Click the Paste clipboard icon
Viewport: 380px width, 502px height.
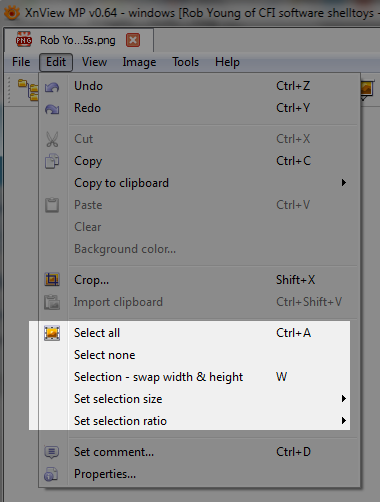52,205
